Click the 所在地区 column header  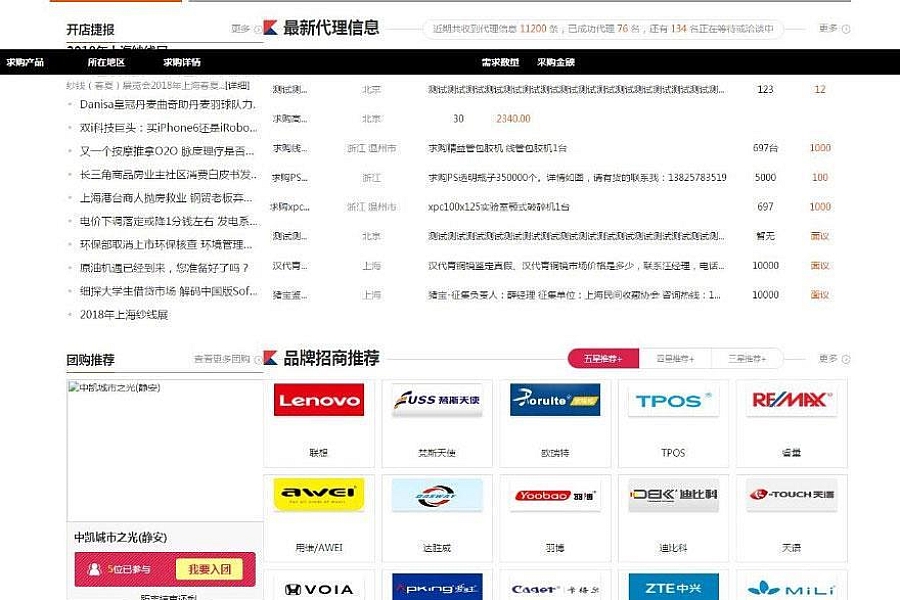point(106,62)
